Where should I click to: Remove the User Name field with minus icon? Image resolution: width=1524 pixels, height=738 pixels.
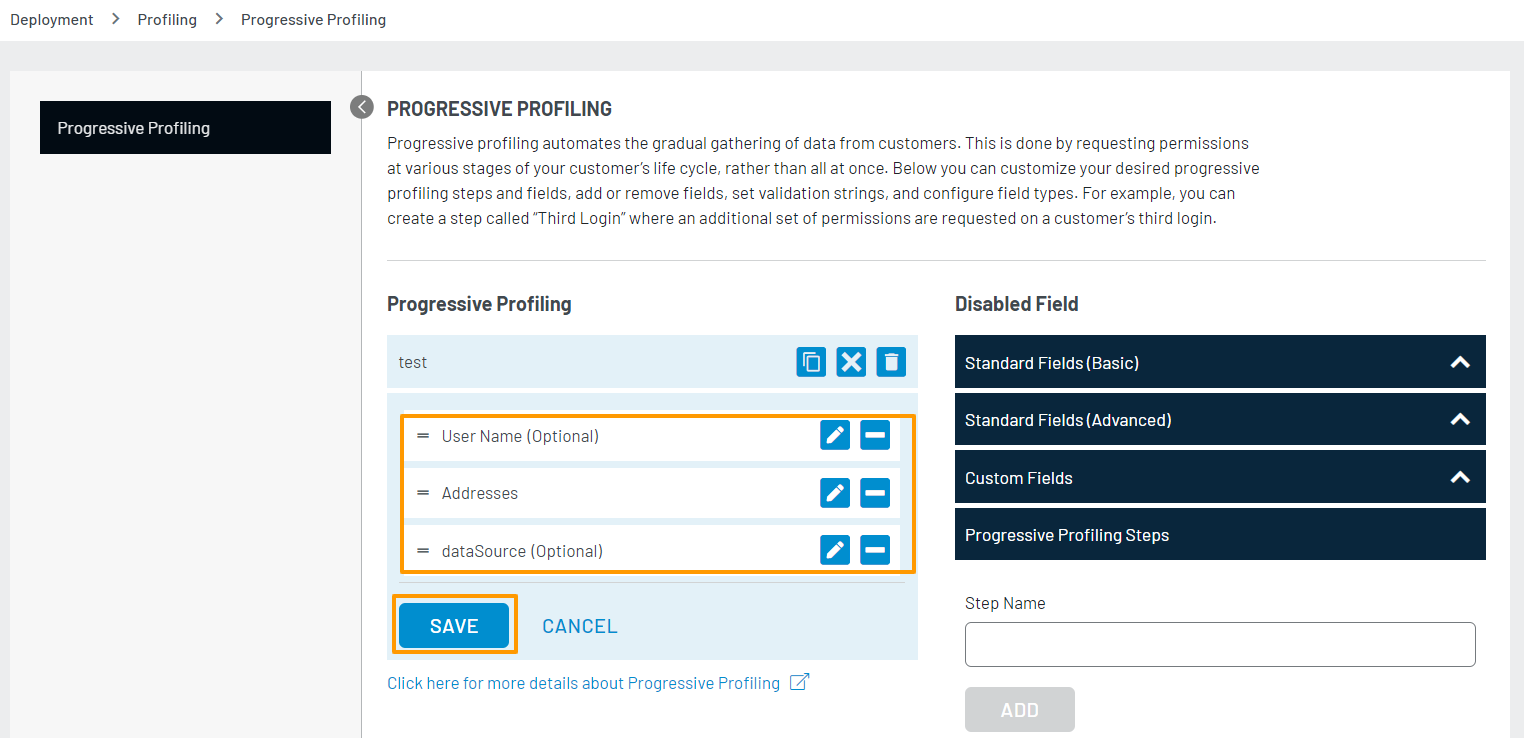(x=875, y=436)
